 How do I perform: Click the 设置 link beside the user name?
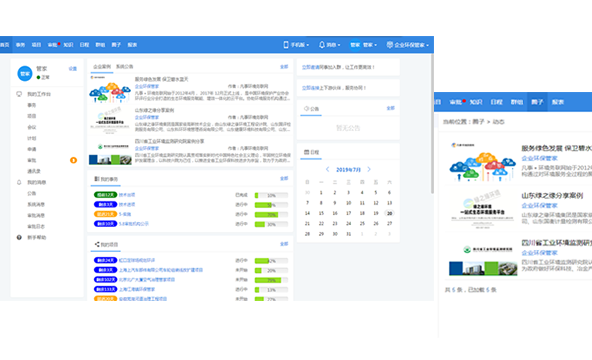coord(72,69)
